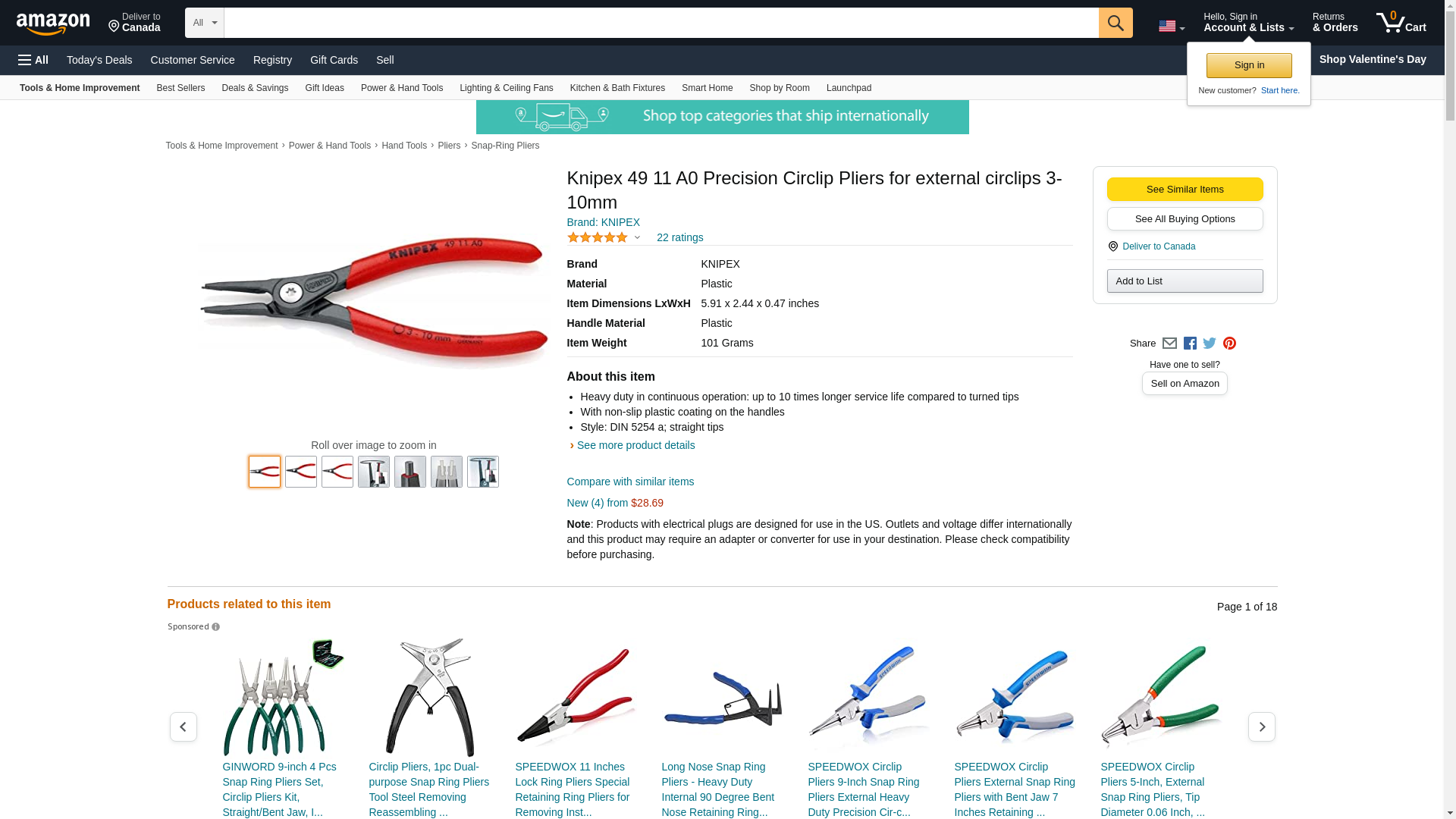The height and width of the screenshot is (819, 1456).
Task: Click See Similar Items button
Action: [x=1185, y=190]
